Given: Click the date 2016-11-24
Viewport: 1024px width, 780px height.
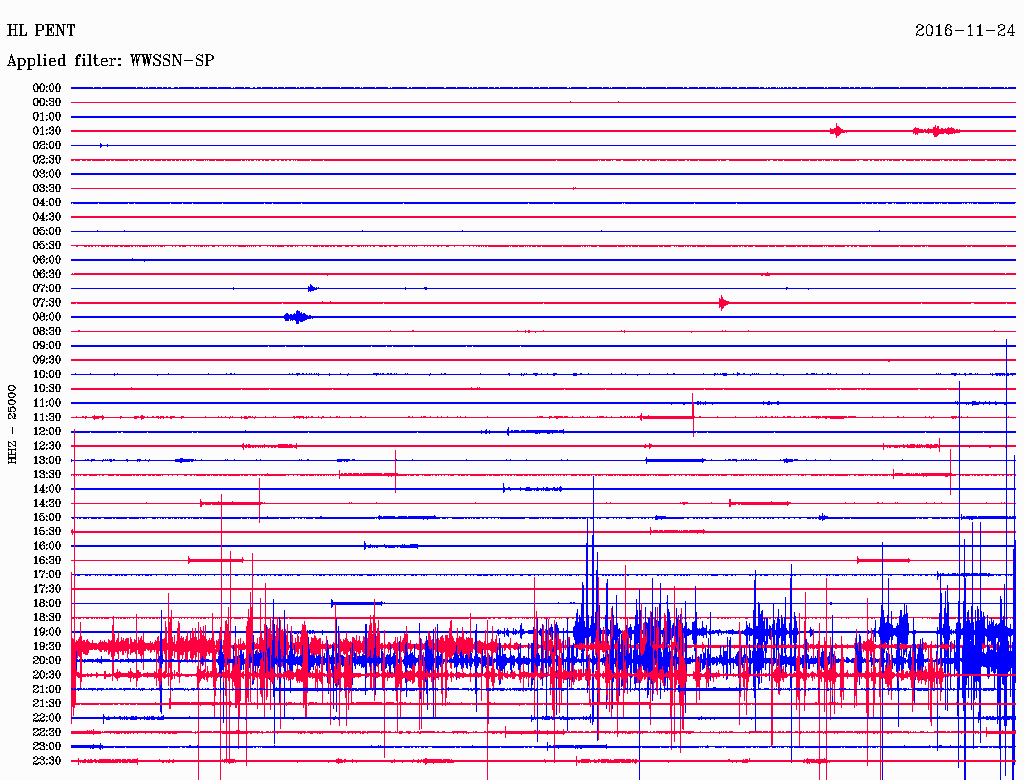Looking at the screenshot, I should click(965, 31).
